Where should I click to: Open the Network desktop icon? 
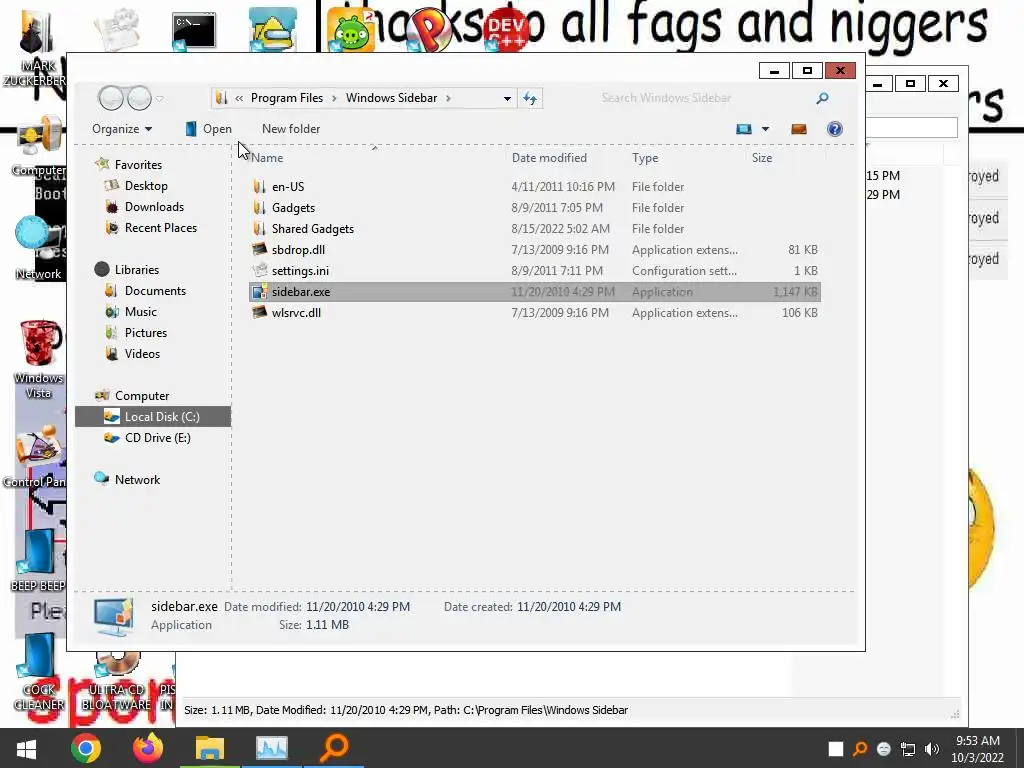click(x=38, y=249)
